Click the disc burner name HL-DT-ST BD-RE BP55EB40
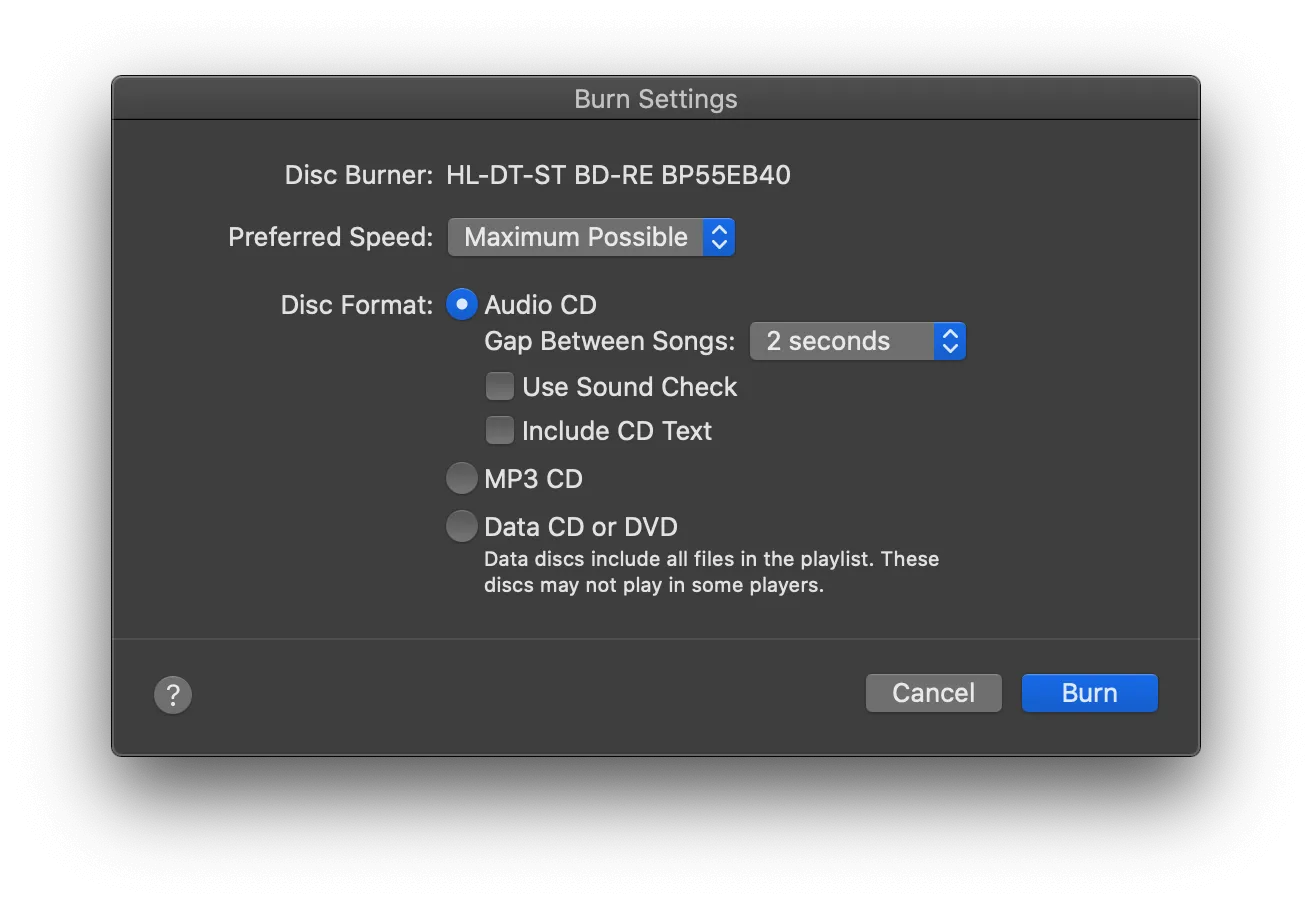1312x904 pixels. click(618, 176)
